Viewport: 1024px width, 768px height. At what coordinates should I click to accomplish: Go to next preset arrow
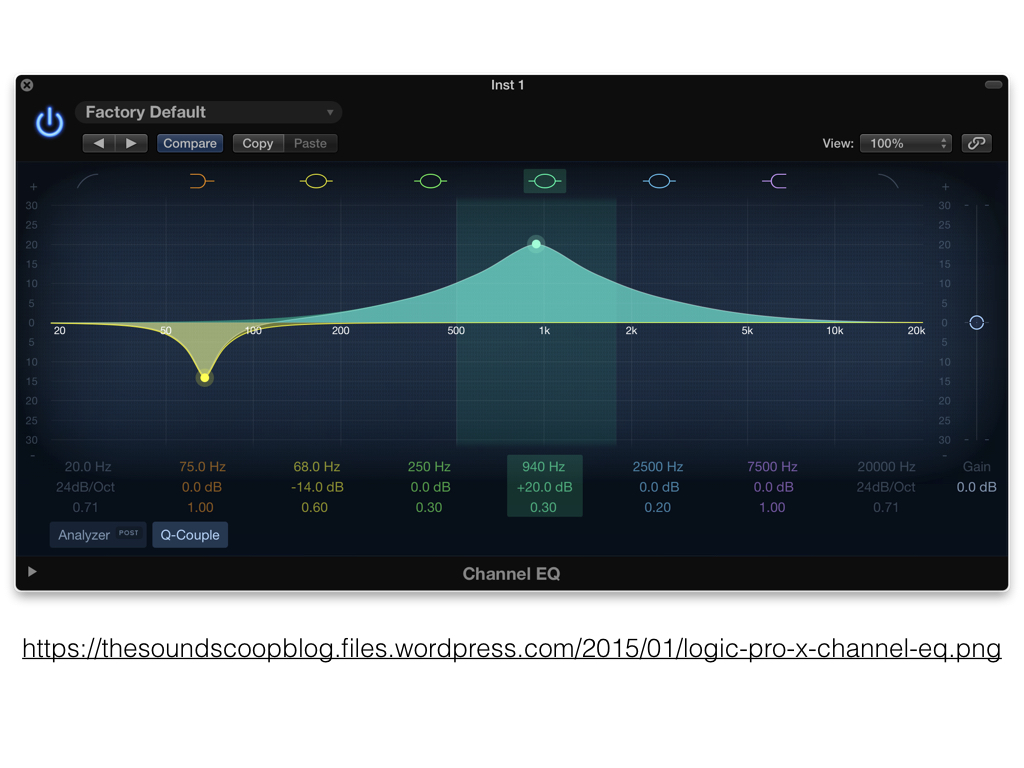[x=131, y=143]
